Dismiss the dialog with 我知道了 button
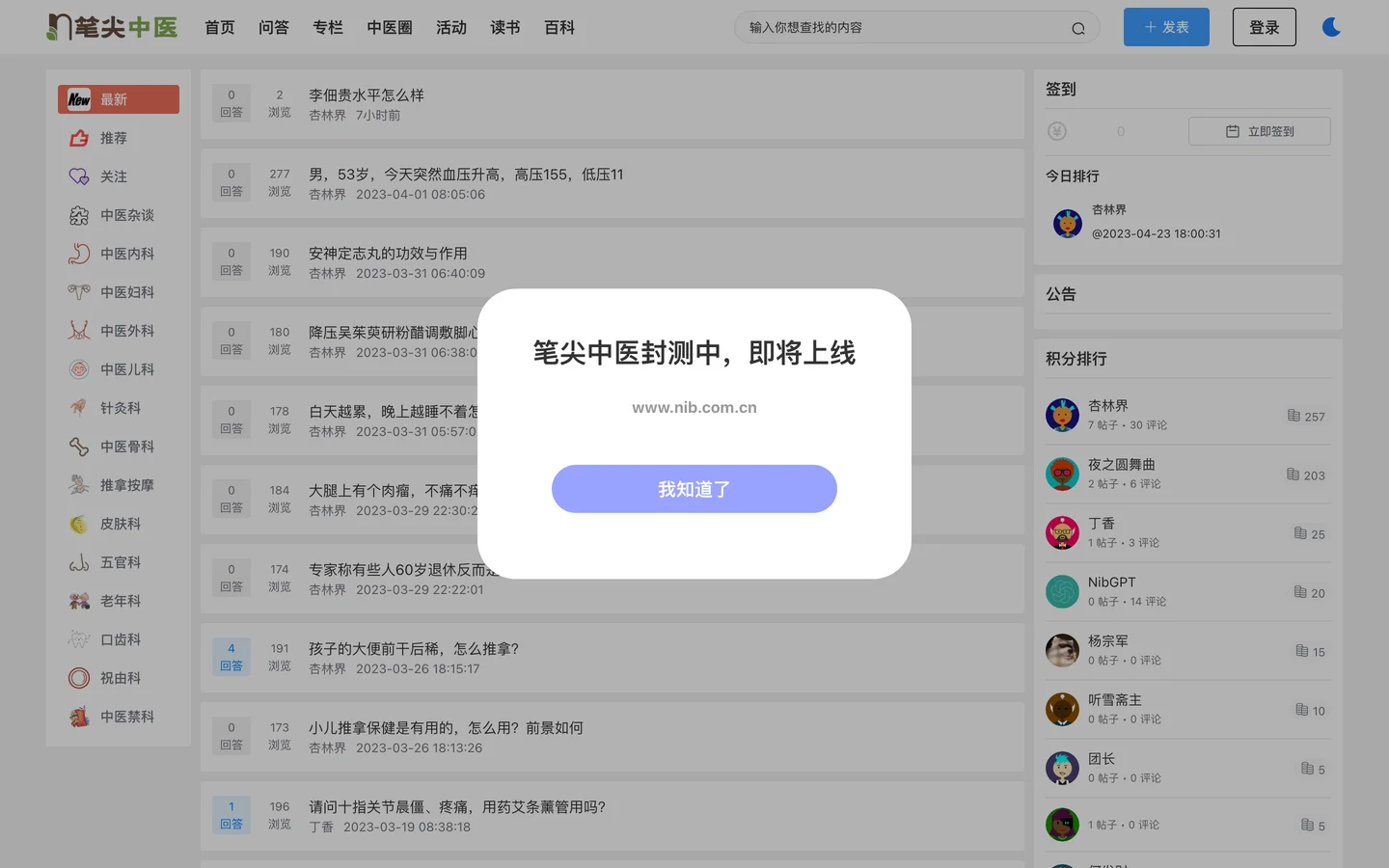The width and height of the screenshot is (1389, 868). [x=694, y=489]
